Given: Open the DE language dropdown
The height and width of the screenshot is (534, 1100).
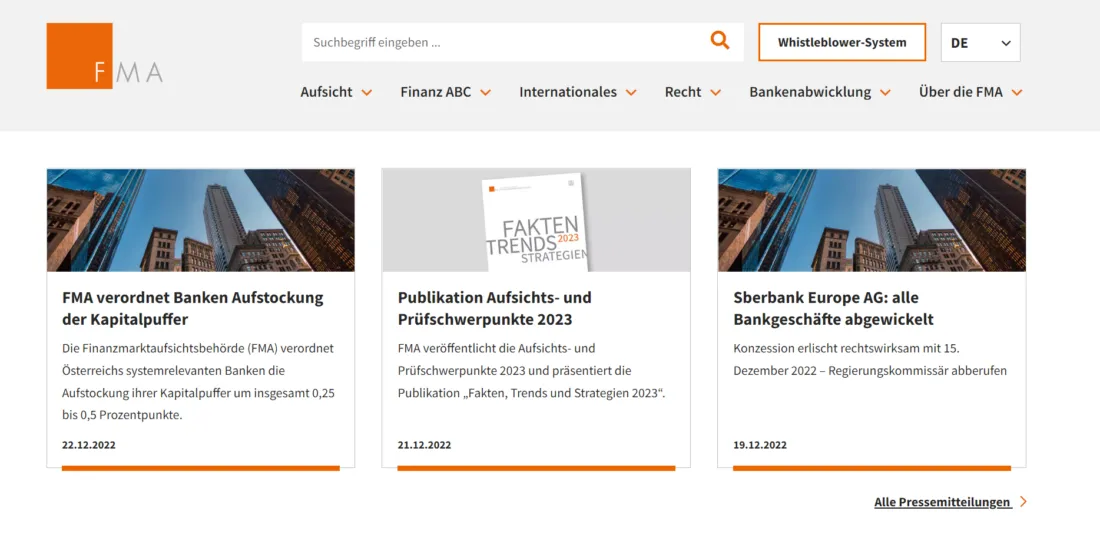Looking at the screenshot, I should (980, 43).
